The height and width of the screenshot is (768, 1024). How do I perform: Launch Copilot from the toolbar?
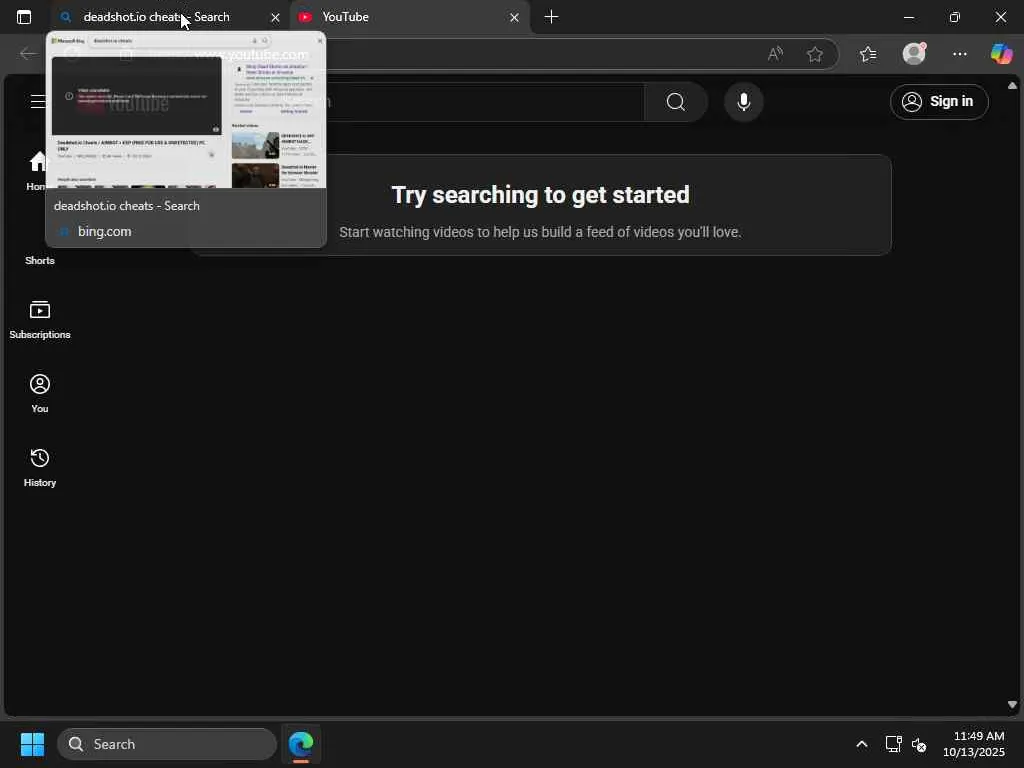1001,54
